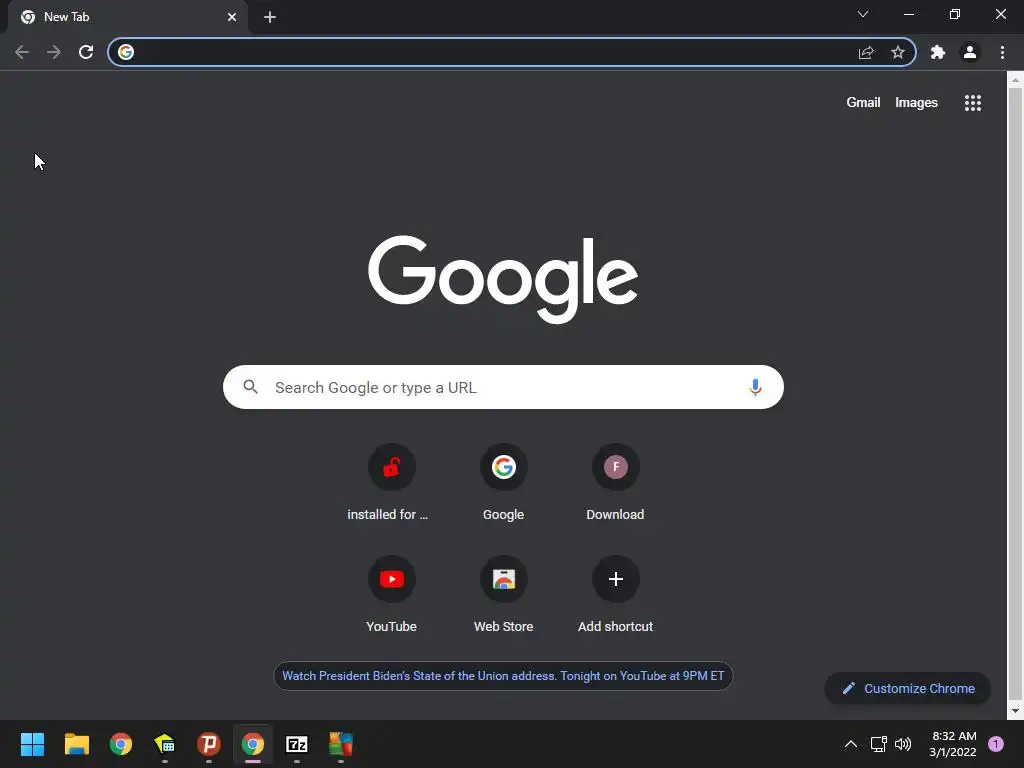The width and height of the screenshot is (1024, 768).
Task: Focus the Search Google or type a URL box
Action: [503, 387]
